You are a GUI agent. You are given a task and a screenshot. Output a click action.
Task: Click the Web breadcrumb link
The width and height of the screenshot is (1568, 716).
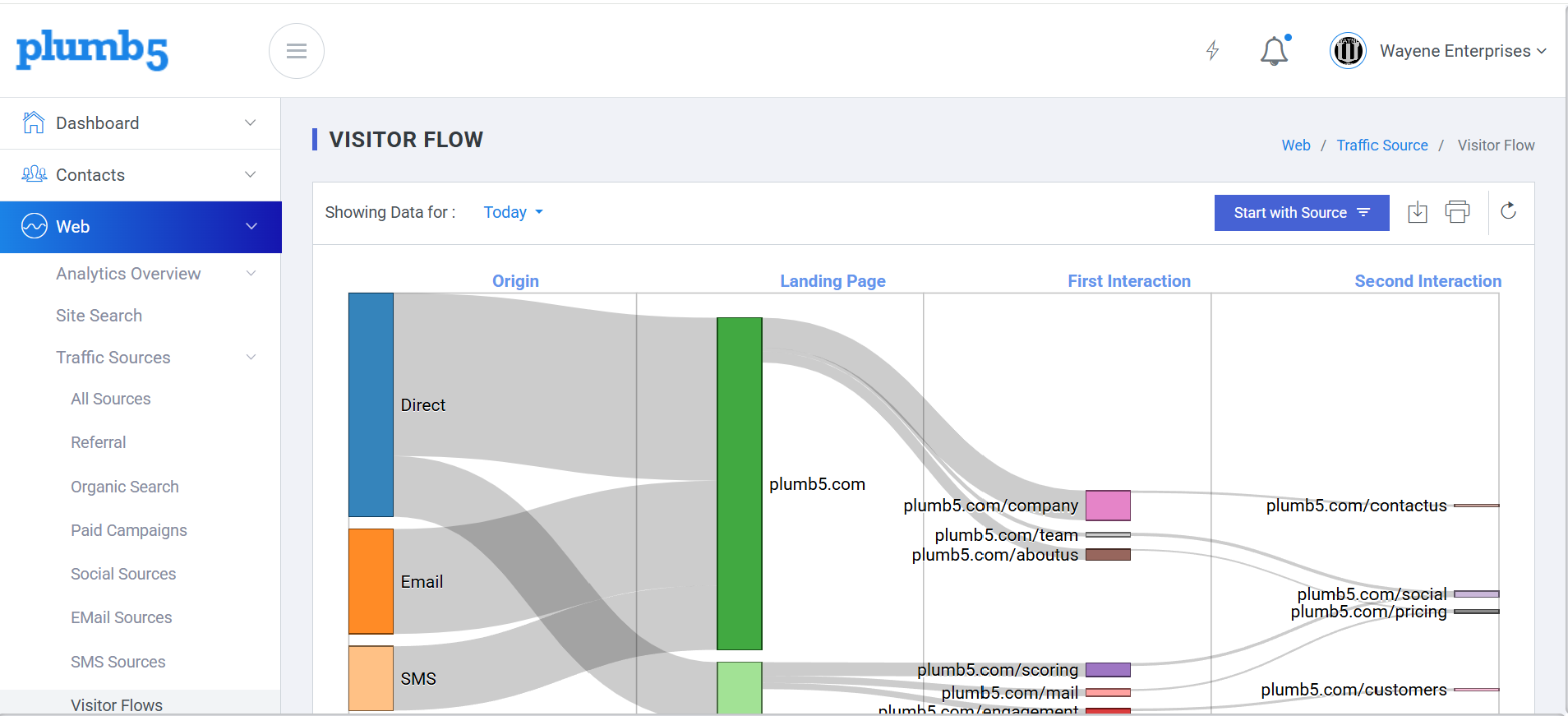[1296, 146]
